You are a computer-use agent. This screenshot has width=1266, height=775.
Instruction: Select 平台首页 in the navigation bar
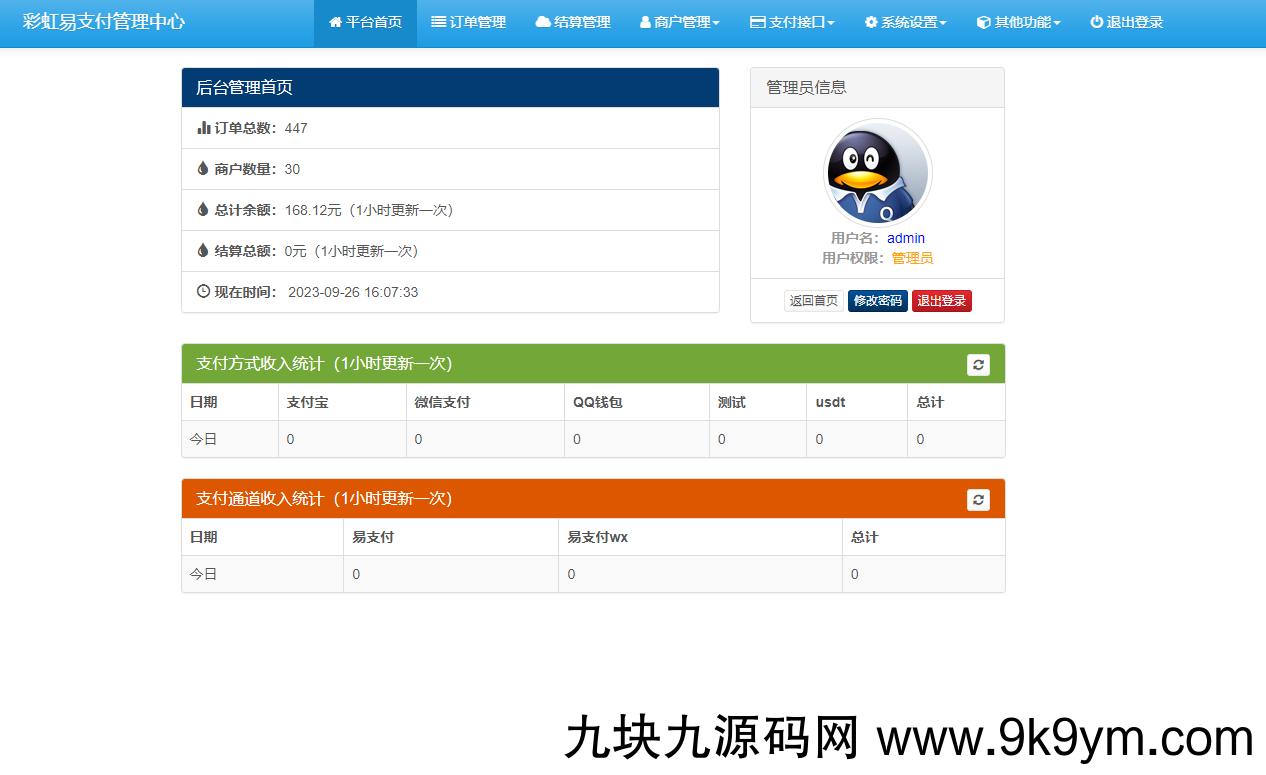click(365, 22)
